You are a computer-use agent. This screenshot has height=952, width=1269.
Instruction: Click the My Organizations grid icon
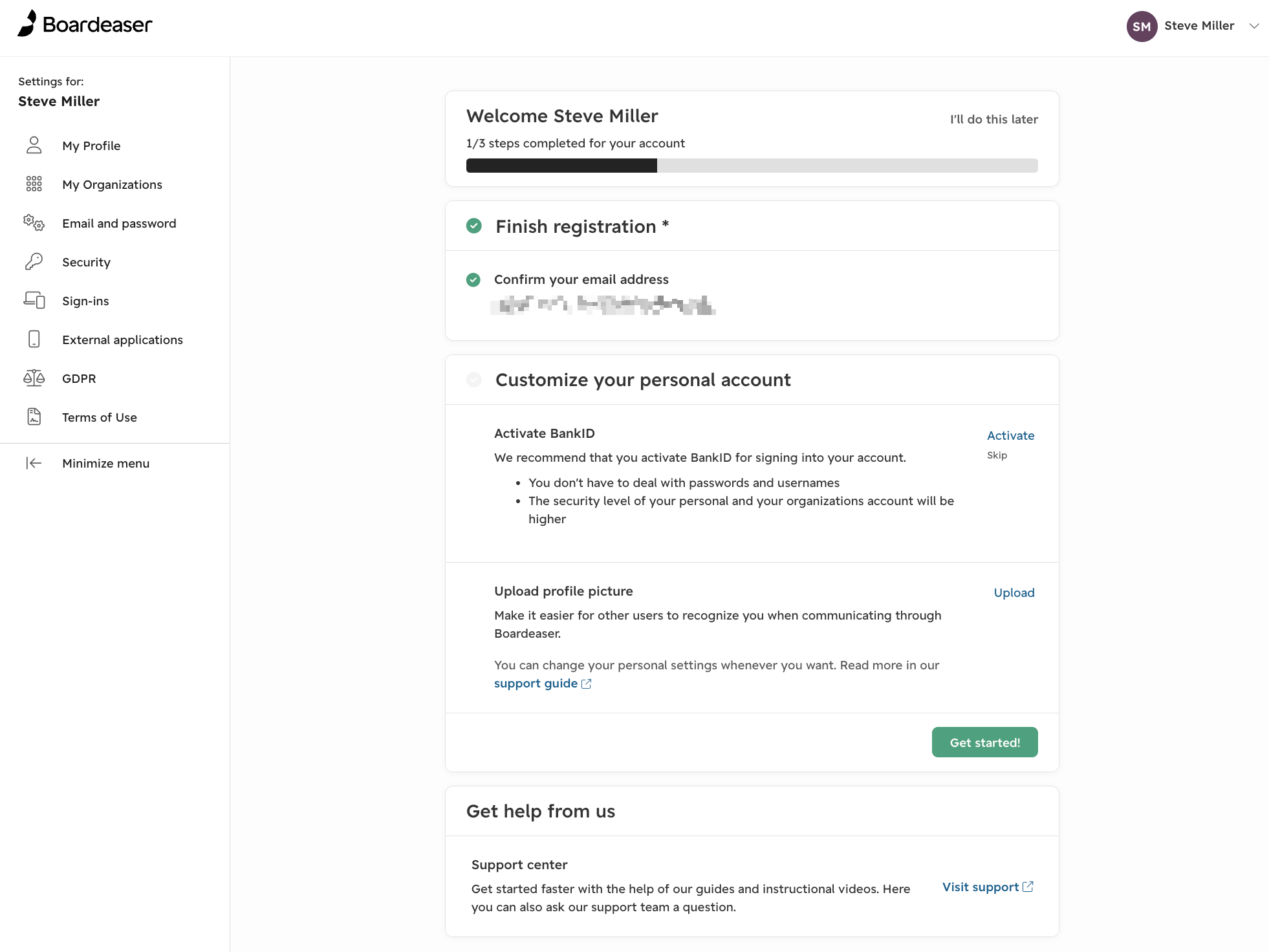pyautogui.click(x=34, y=184)
